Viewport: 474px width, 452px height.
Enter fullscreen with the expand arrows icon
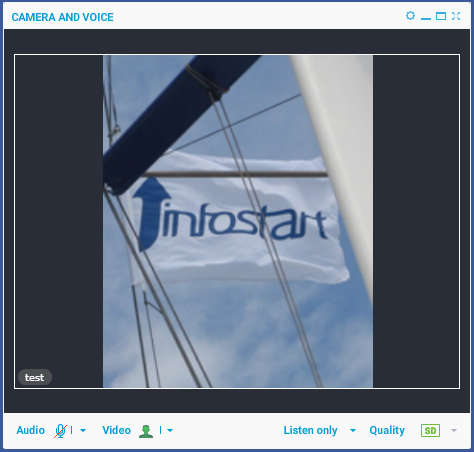click(456, 16)
